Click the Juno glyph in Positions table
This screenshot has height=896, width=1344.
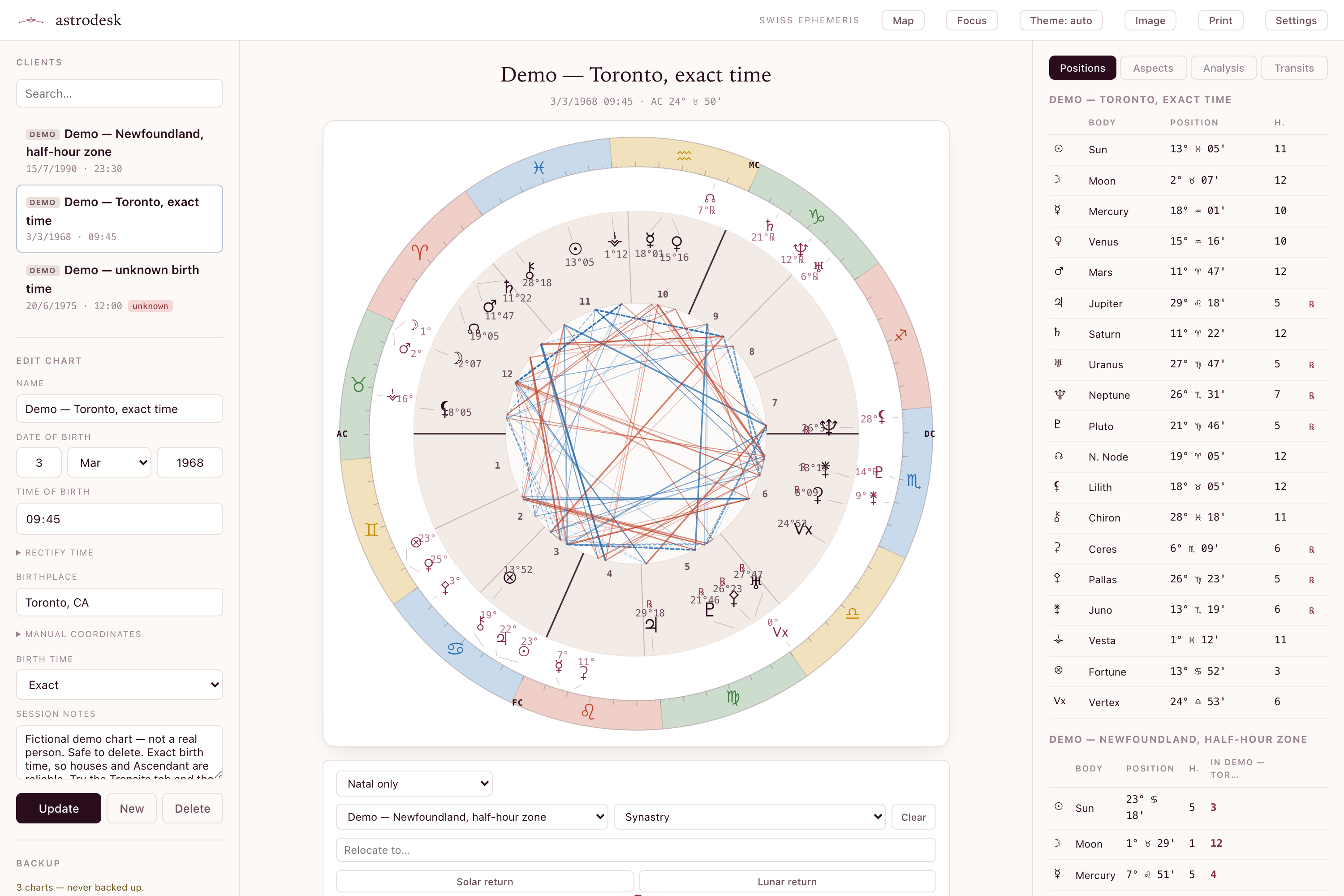pyautogui.click(x=1058, y=610)
